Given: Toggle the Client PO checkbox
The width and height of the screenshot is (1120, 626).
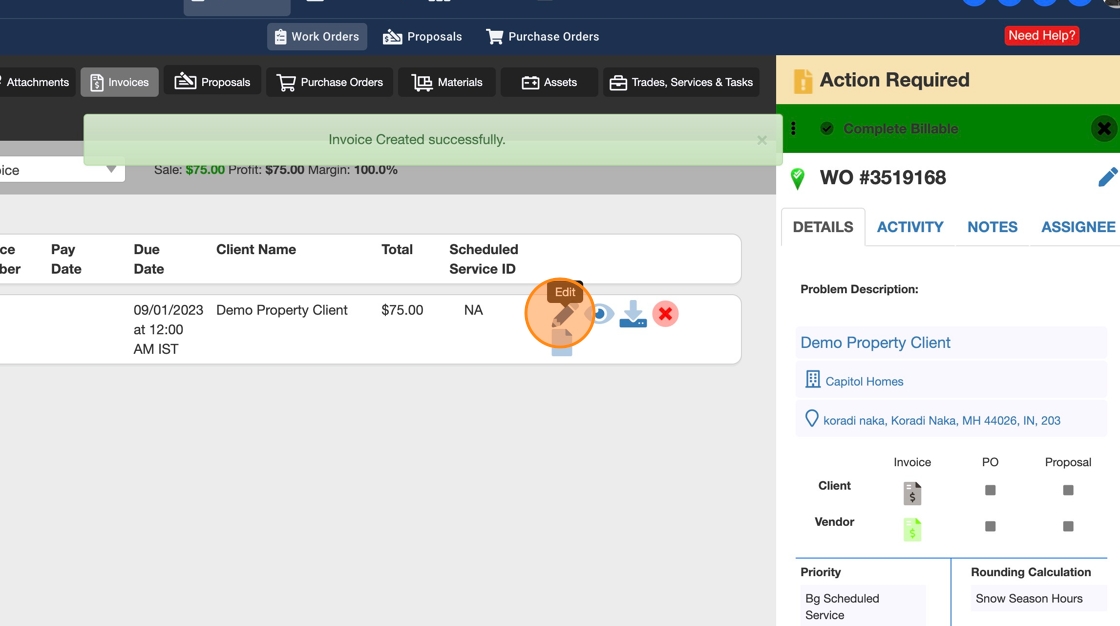Looking at the screenshot, I should (990, 490).
